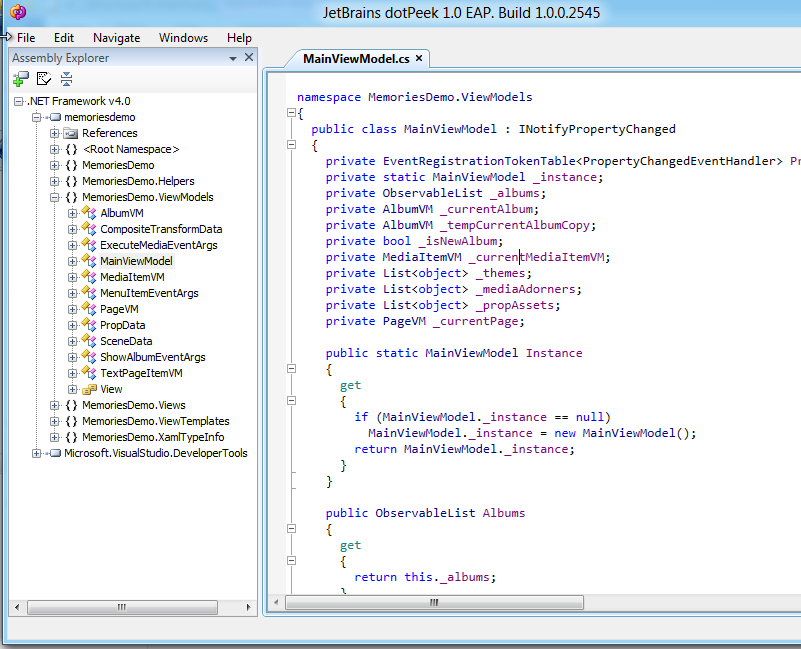Click the PageVM class icon
This screenshot has height=649, width=801.
tap(89, 309)
